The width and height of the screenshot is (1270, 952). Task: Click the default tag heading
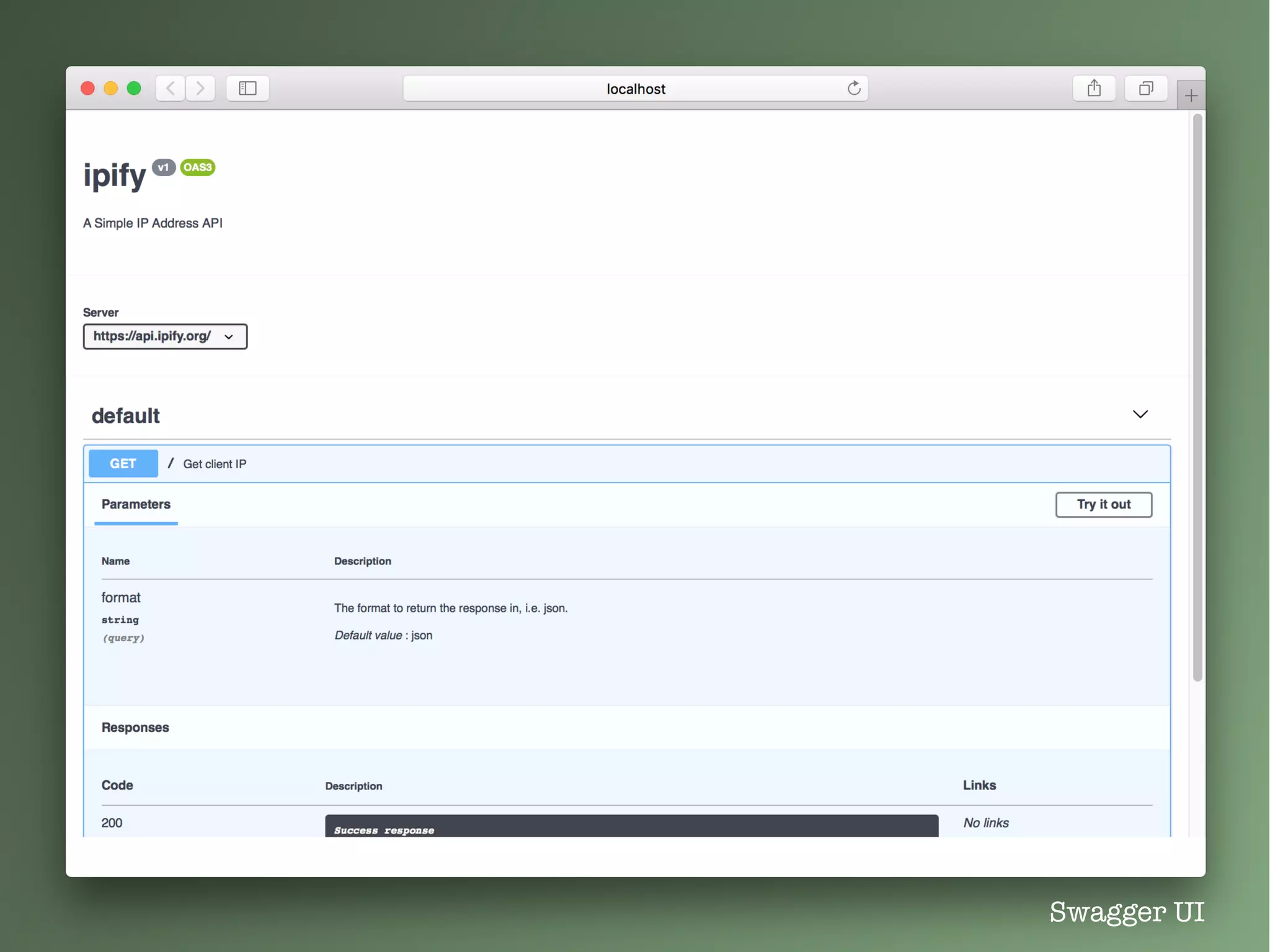coord(126,416)
